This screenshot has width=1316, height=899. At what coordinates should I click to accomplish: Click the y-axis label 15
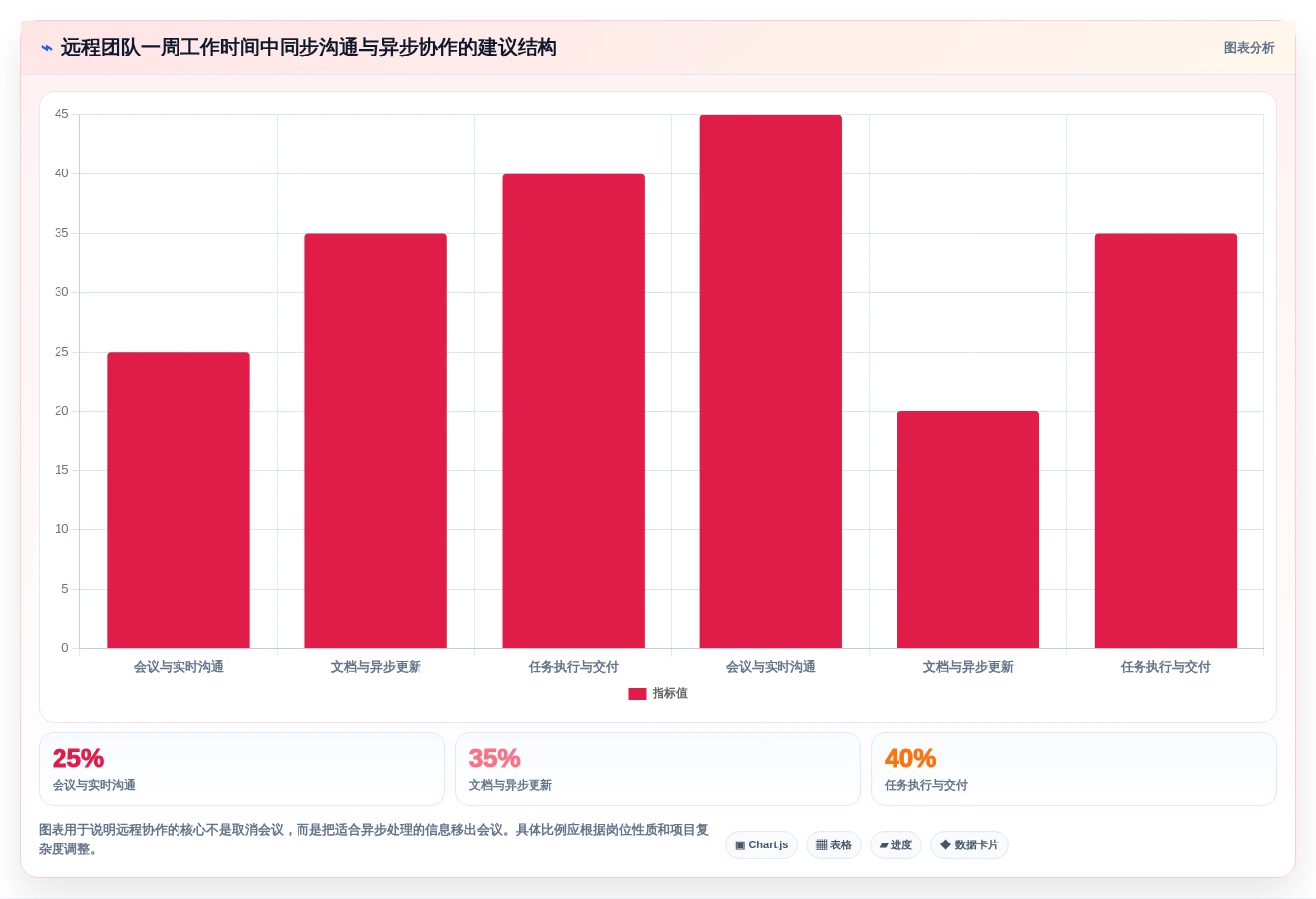(x=62, y=470)
